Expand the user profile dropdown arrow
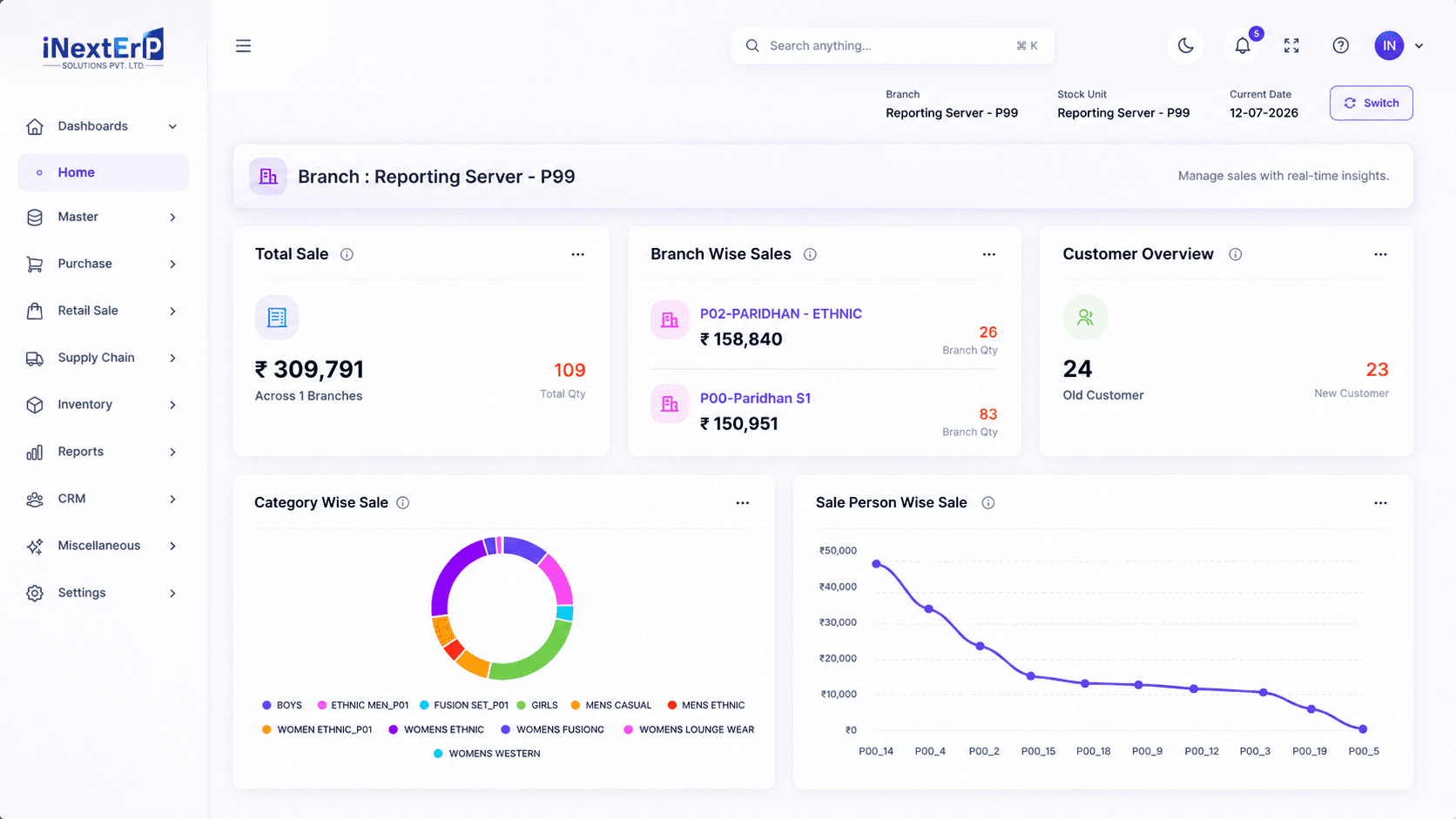1456x819 pixels. coord(1419,46)
